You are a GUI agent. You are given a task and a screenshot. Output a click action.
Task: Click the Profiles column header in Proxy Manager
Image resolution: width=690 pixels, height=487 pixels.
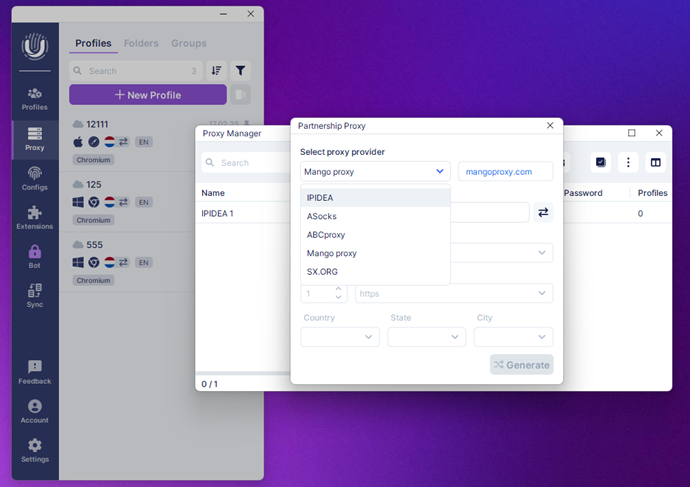coord(653,193)
